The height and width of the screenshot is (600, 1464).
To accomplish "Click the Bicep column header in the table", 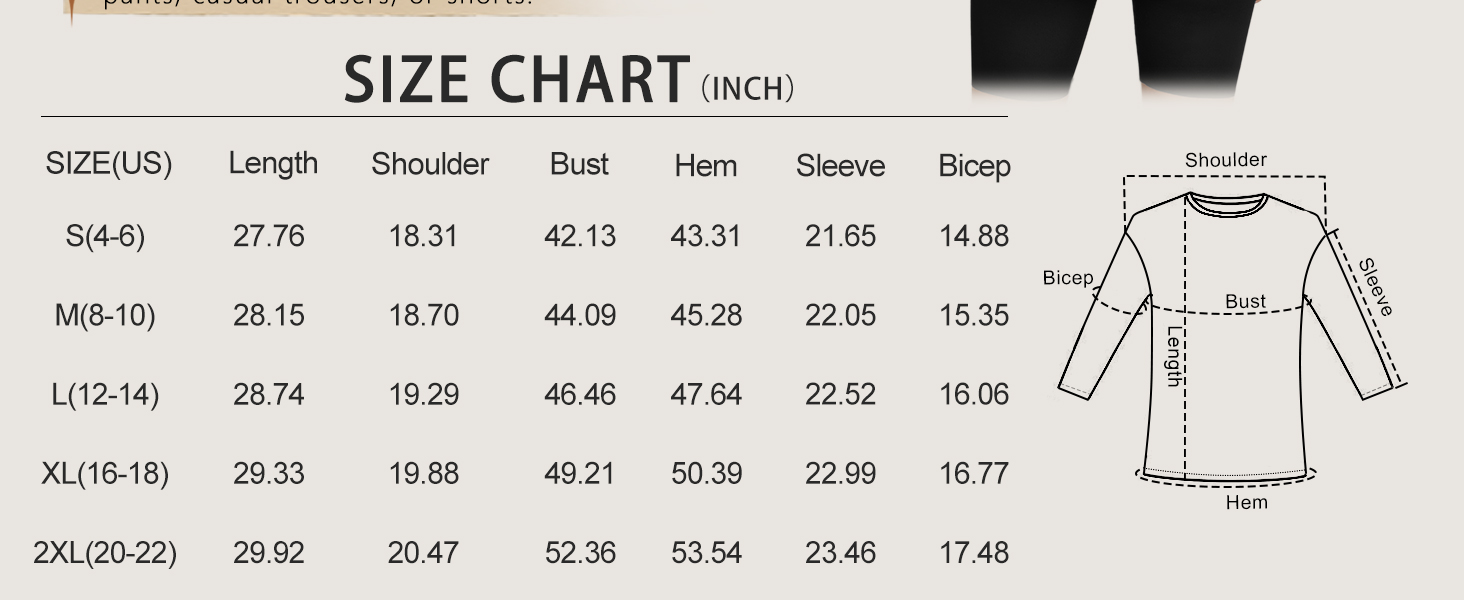I will [x=974, y=165].
